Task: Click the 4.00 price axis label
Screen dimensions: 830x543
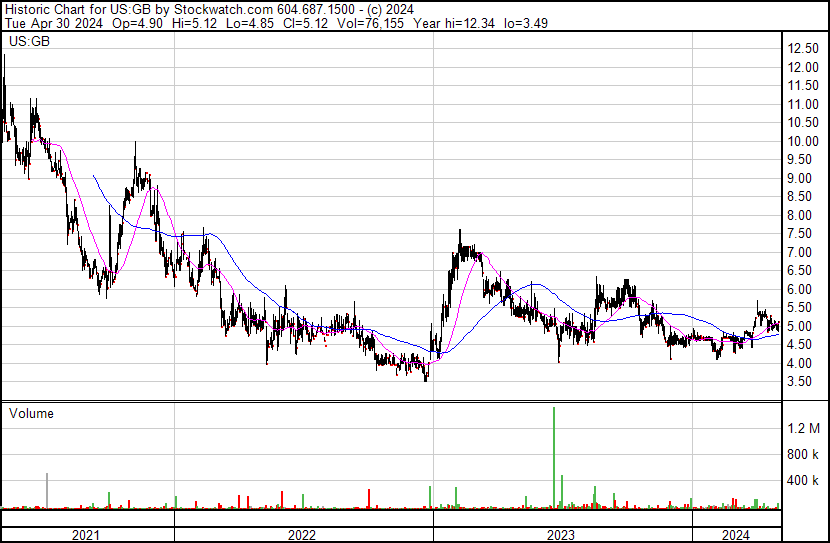Action: (799, 363)
